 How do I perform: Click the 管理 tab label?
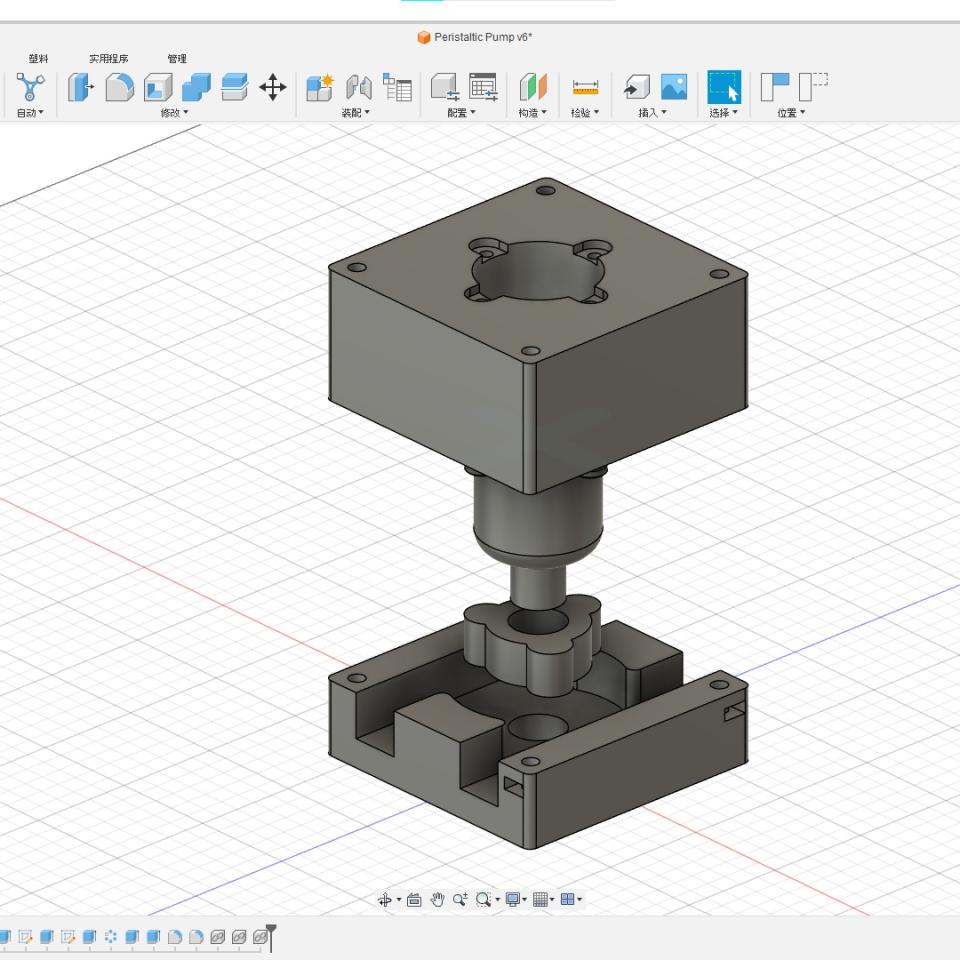pyautogui.click(x=177, y=59)
